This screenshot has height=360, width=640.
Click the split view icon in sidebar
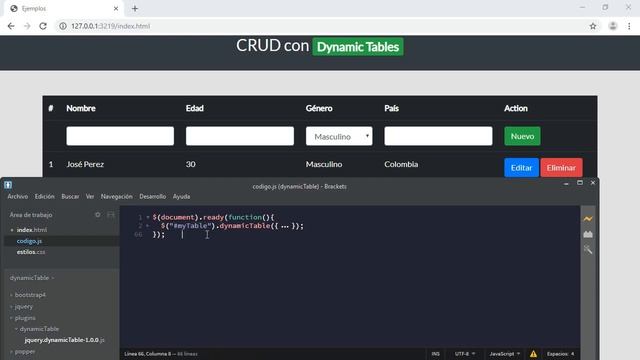click(x=111, y=215)
